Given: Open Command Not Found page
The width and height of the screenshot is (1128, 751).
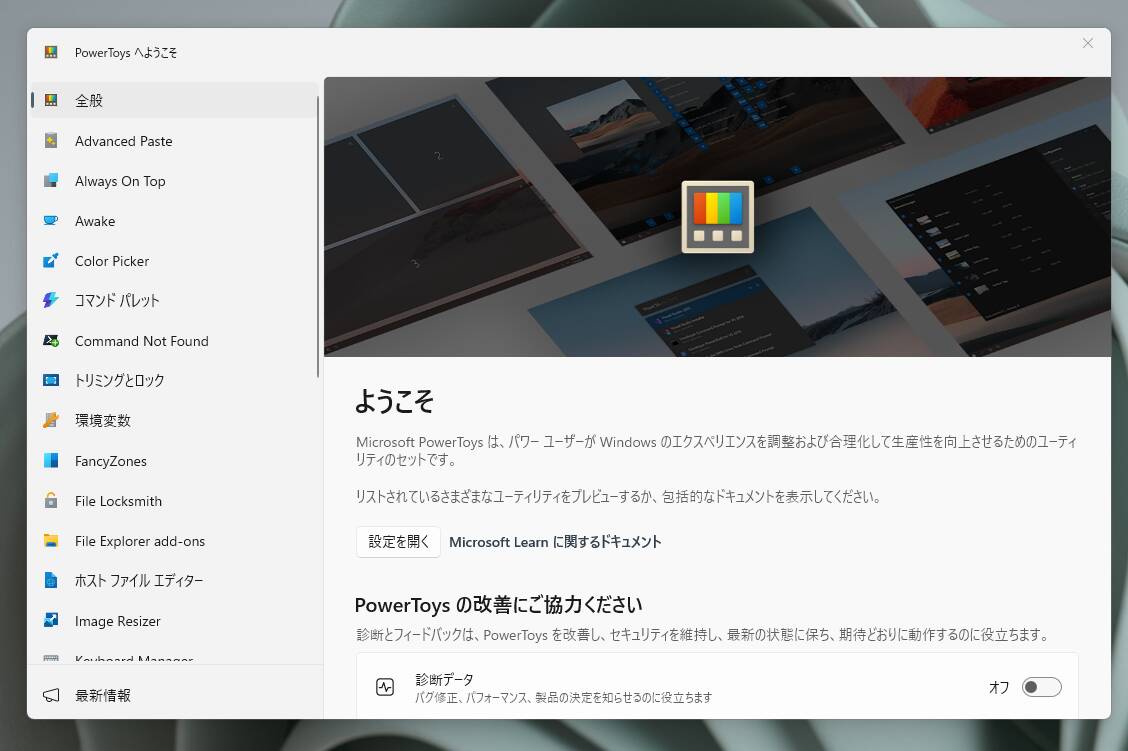Looking at the screenshot, I should pyautogui.click(x=174, y=340).
